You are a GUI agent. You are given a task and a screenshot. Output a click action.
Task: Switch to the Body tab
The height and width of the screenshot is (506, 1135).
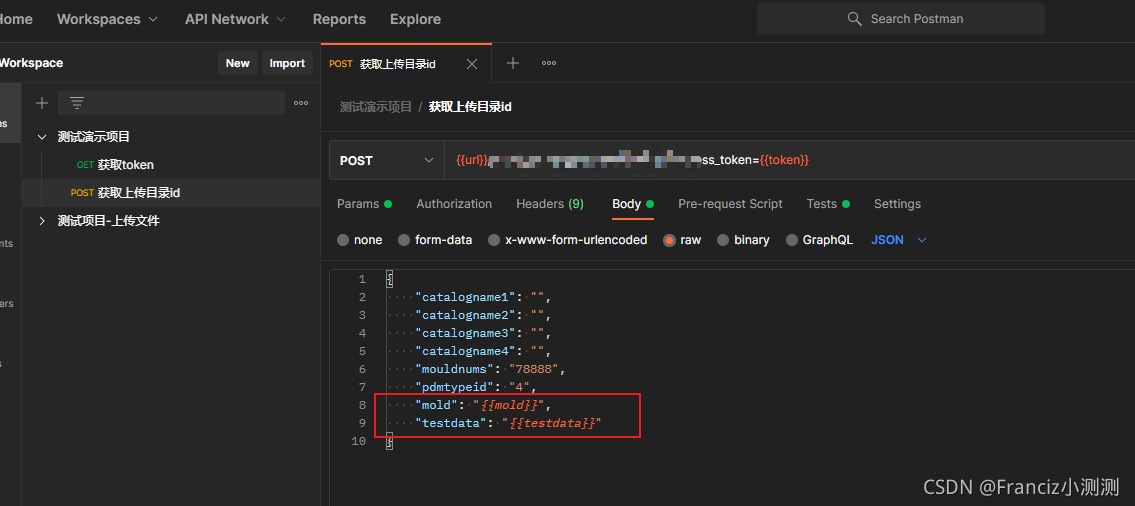(x=633, y=204)
